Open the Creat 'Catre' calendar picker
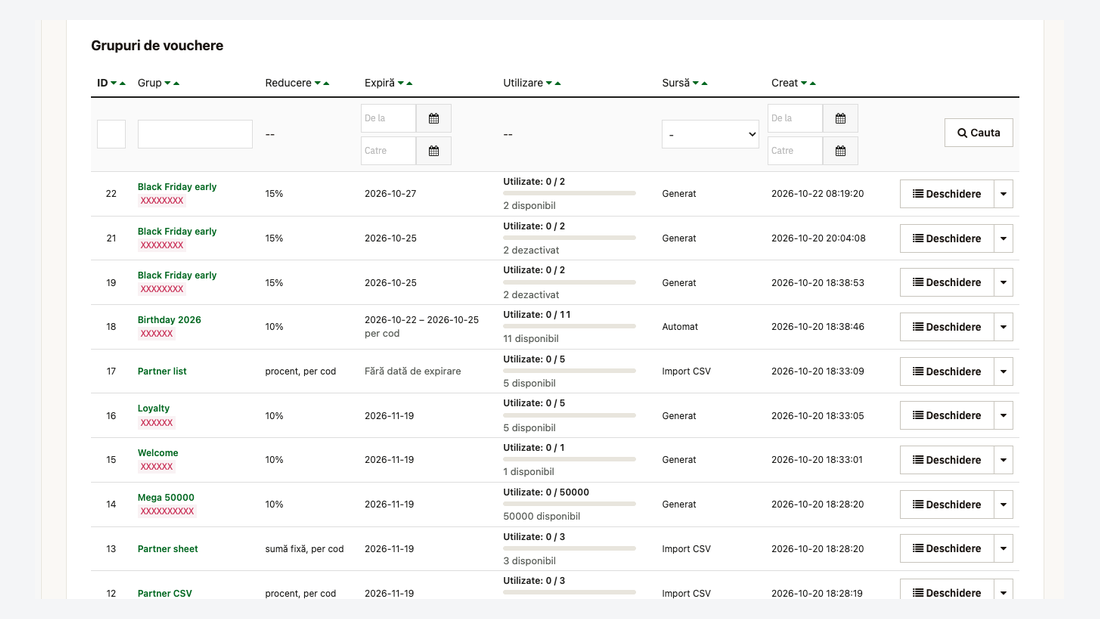This screenshot has height=619, width=1100. point(840,151)
